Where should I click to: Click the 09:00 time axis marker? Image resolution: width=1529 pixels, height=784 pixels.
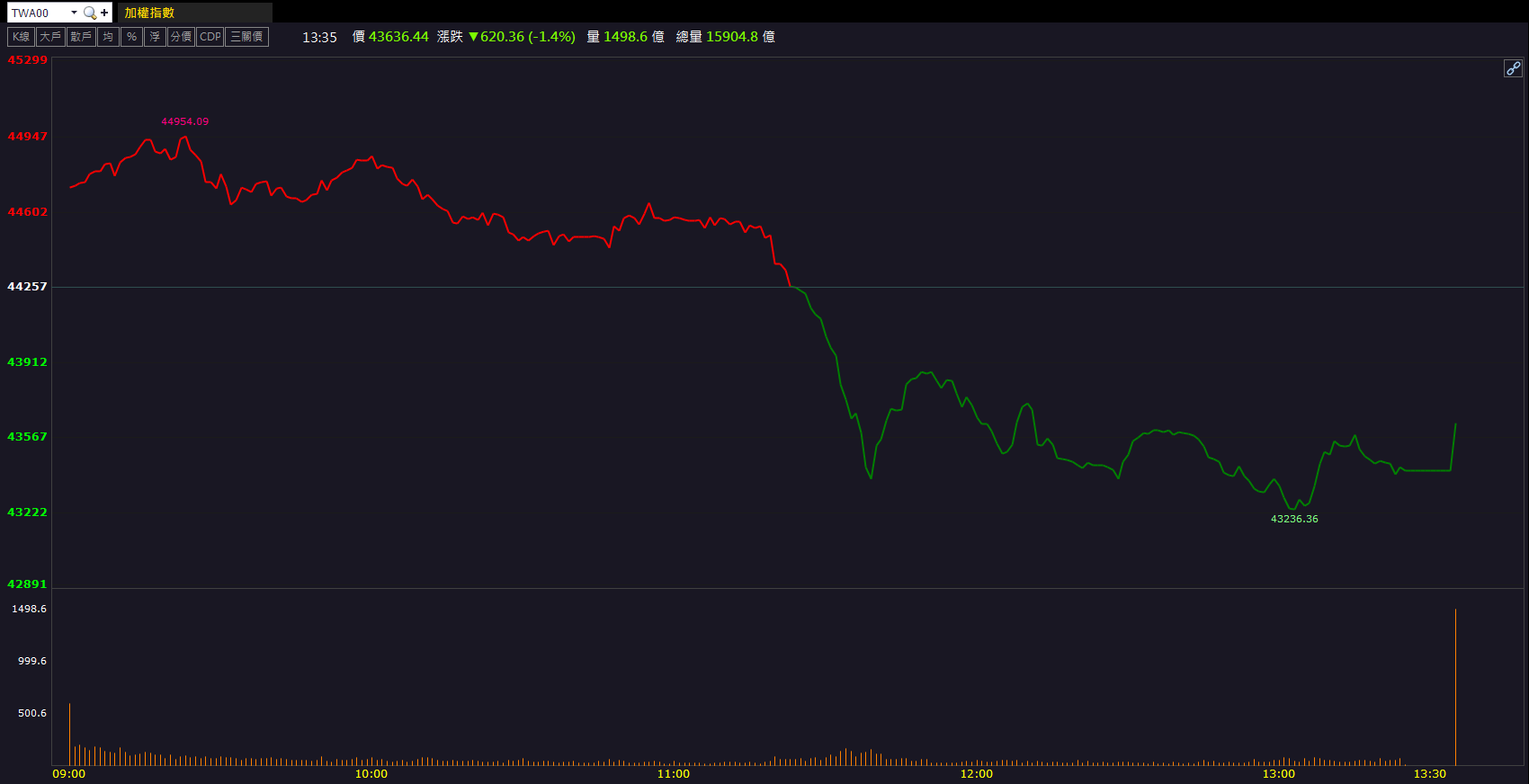[69, 774]
